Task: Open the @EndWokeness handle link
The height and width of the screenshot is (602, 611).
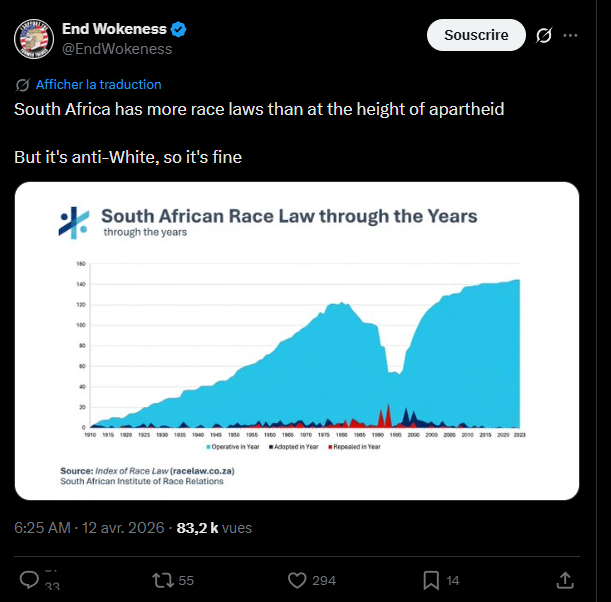Action: pyautogui.click(x=117, y=49)
